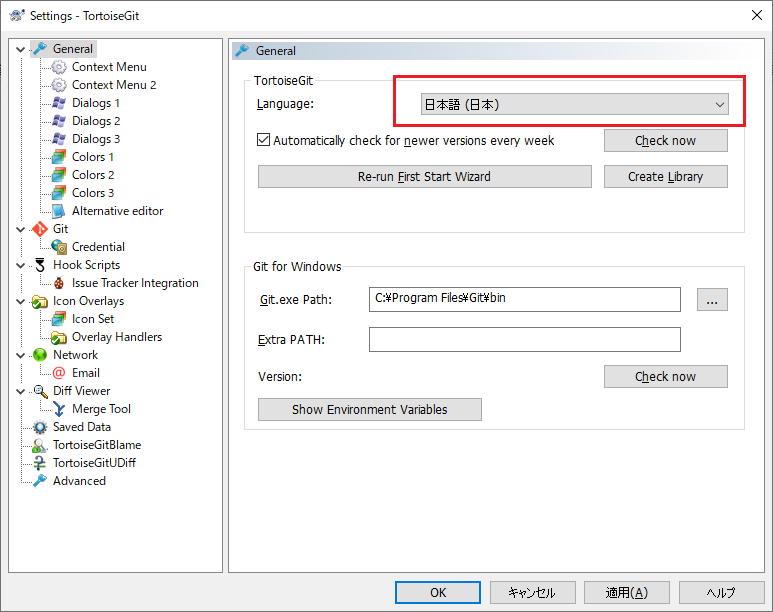Screen dimensions: 773x612
Task: Collapse the Icon Overlays tree node
Action: click(x=20, y=301)
